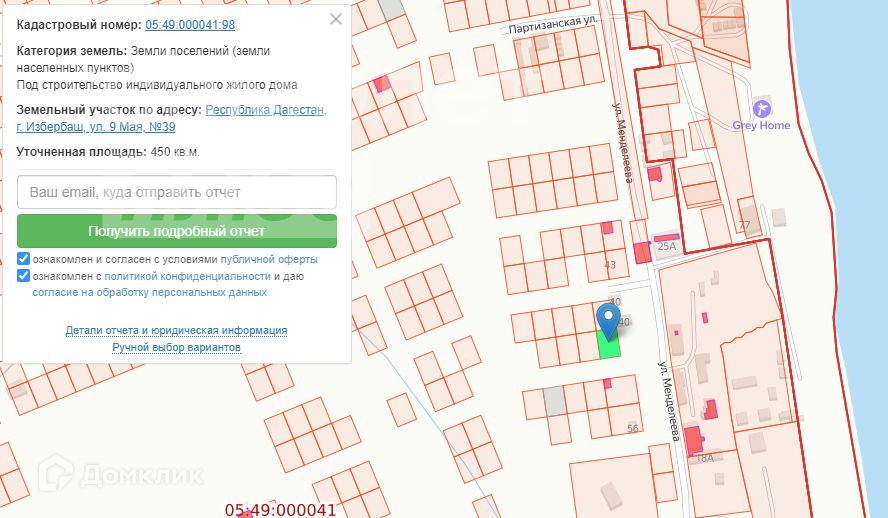Click building 25A on the map

click(x=666, y=246)
